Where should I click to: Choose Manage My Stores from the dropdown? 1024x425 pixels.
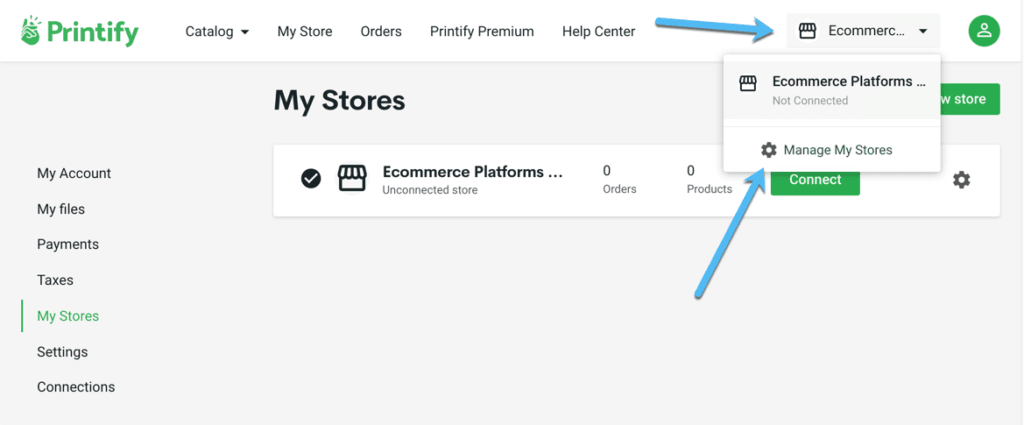click(826, 150)
